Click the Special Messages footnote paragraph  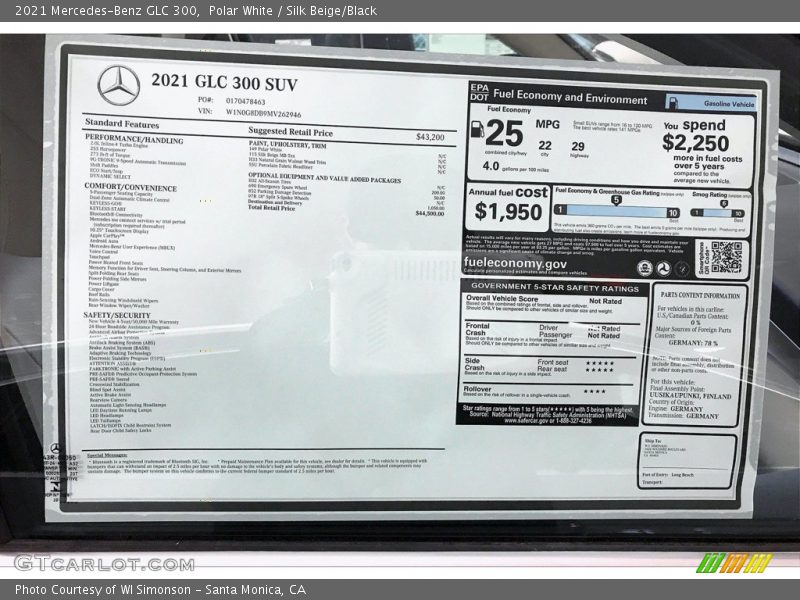click(257, 464)
